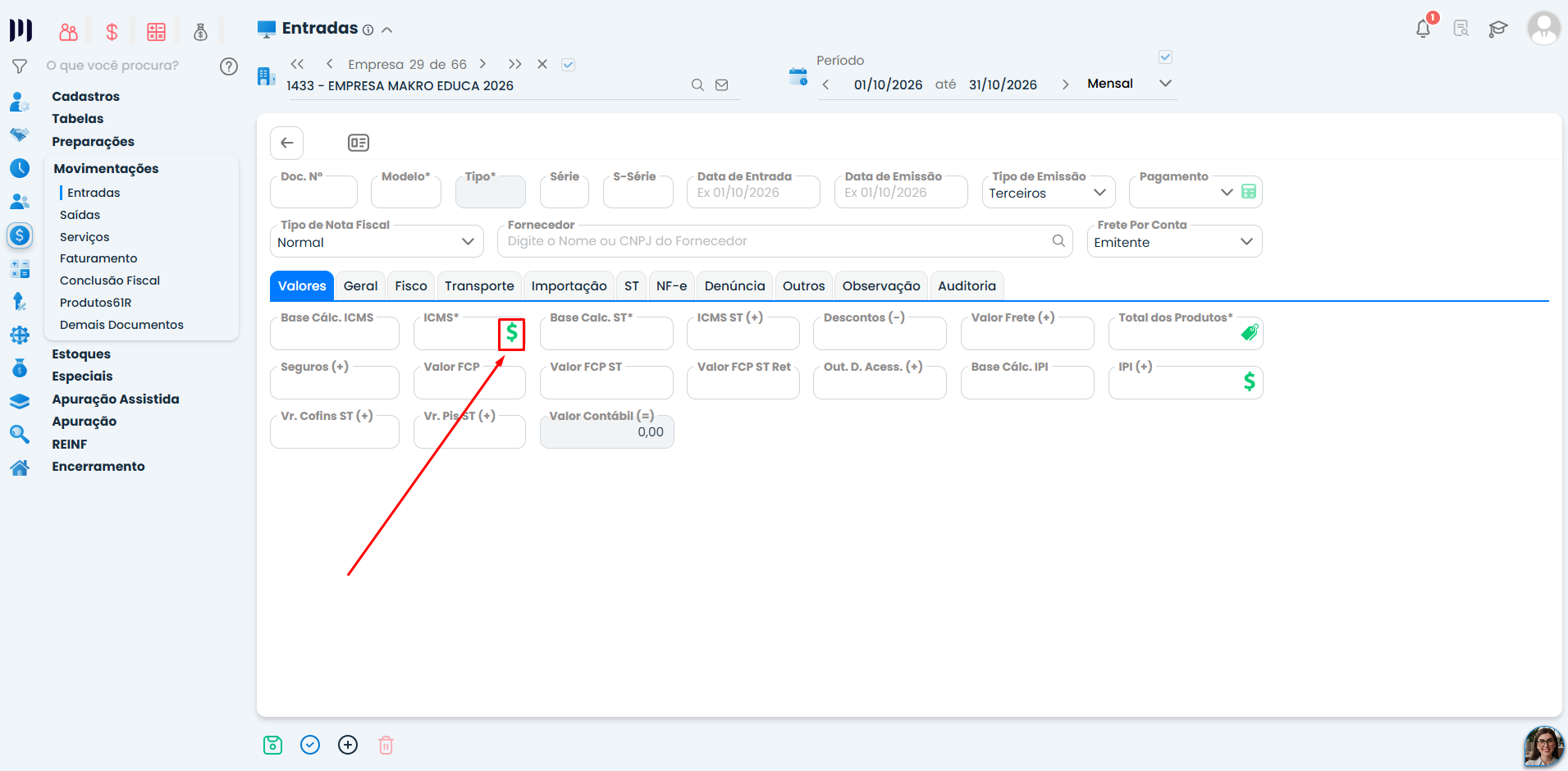This screenshot has width=1568, height=771.
Task: Open the Frete Por Conta dropdown
Action: 1174,241
